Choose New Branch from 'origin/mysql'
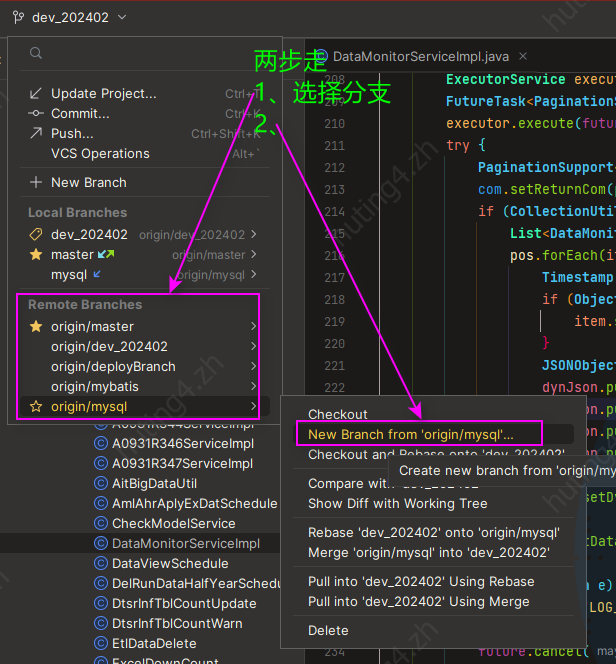Image resolution: width=616 pixels, height=664 pixels. [410, 434]
